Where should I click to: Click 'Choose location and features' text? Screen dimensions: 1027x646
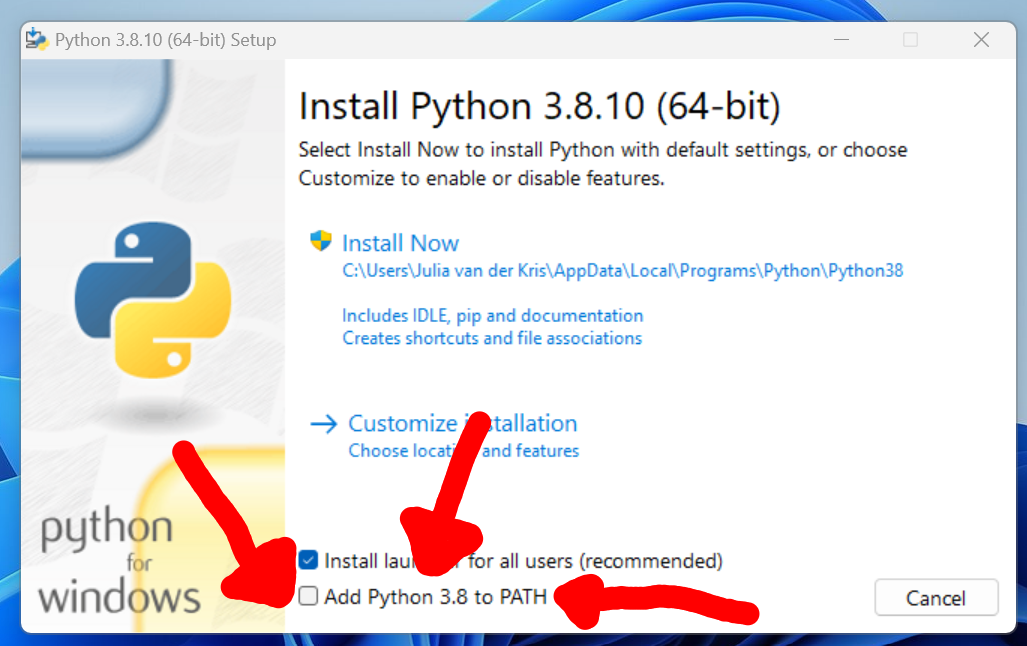(x=464, y=451)
